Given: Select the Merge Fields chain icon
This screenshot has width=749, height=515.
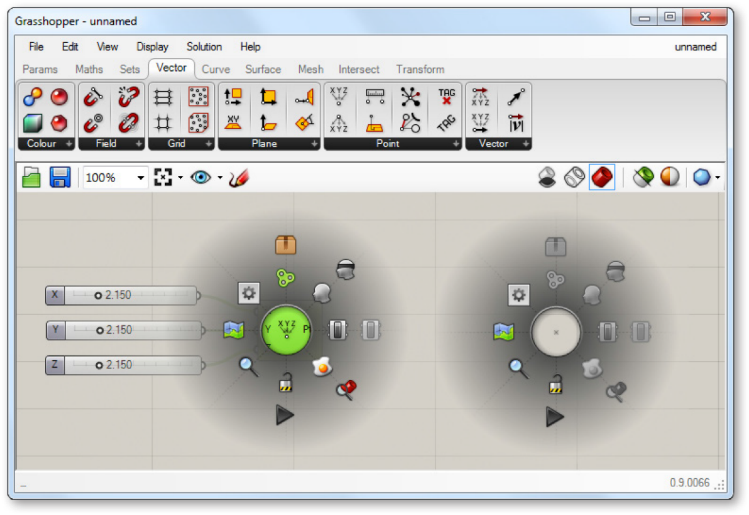Looking at the screenshot, I should tap(128, 123).
